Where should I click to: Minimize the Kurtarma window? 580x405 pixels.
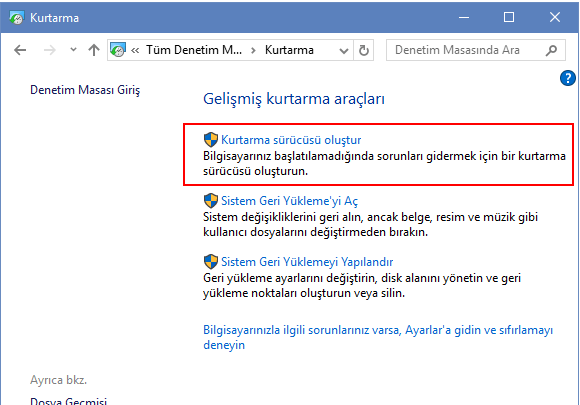click(x=463, y=17)
